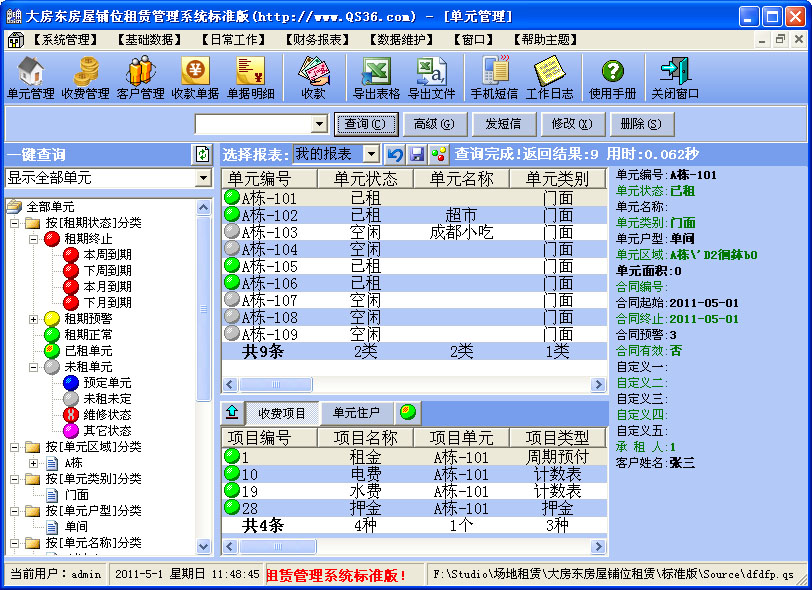This screenshot has height=590, width=812.
Task: Click 修改(X) button
Action: tap(572, 124)
